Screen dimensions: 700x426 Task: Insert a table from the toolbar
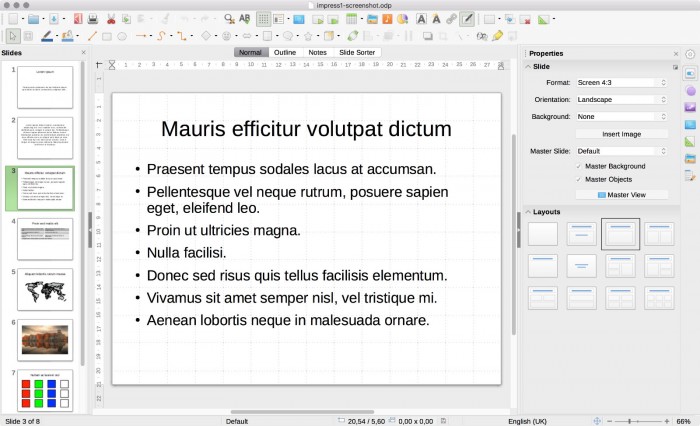[352, 19]
